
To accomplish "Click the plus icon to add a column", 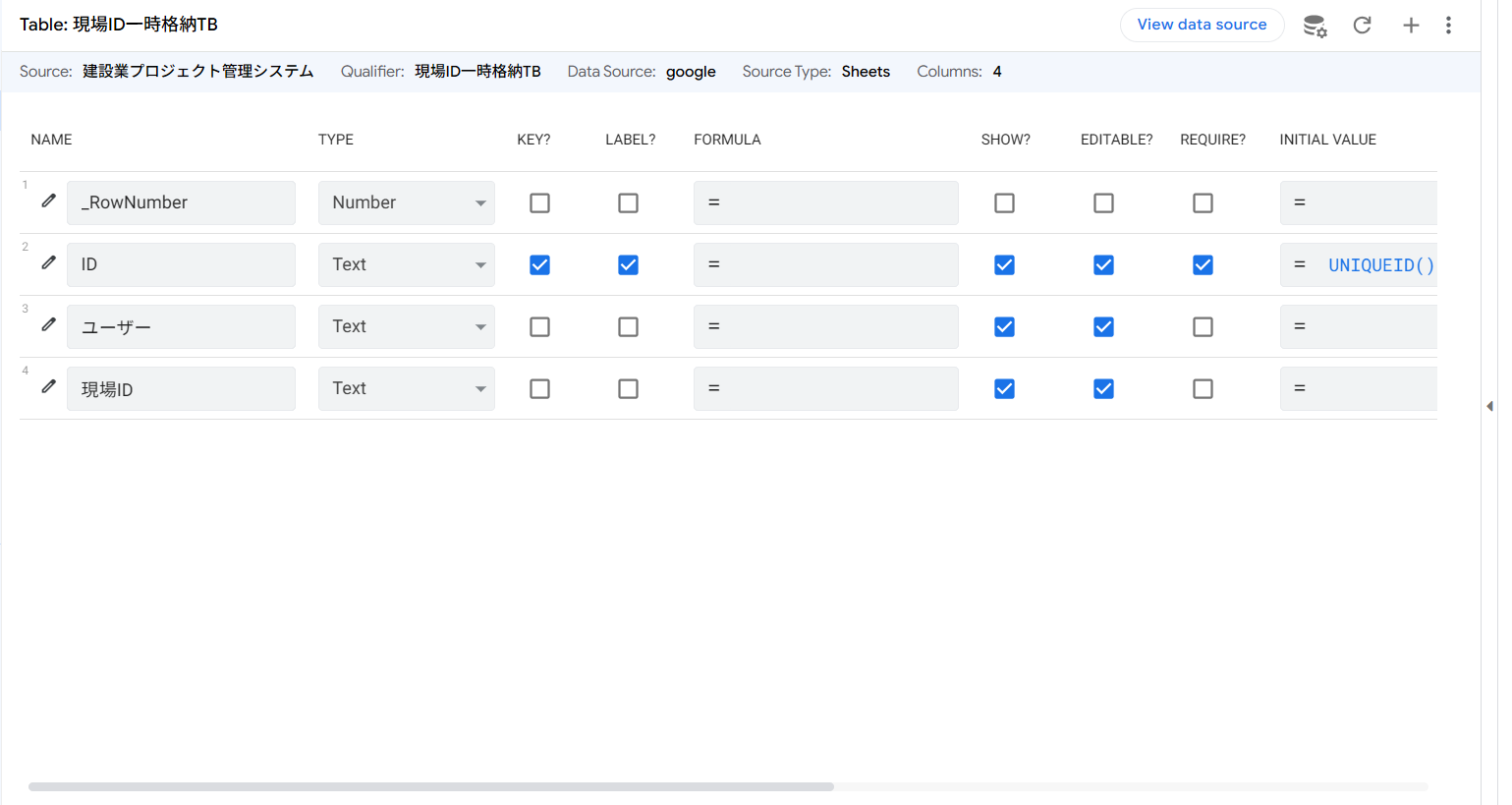I will click(1411, 26).
